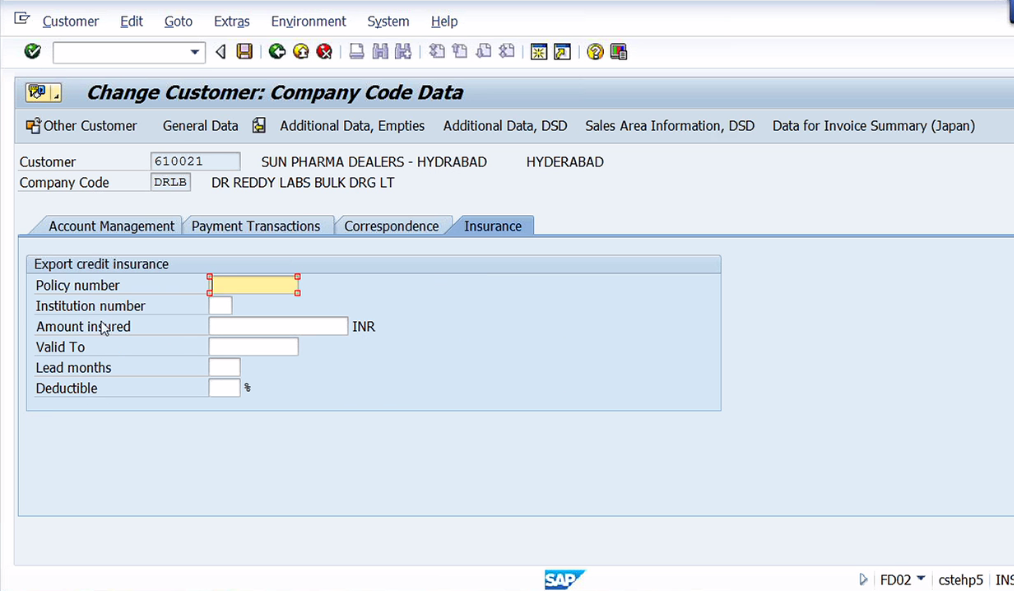The height and width of the screenshot is (591, 1014).
Task: Collapse the command field with the triangle icon
Action: [221, 52]
